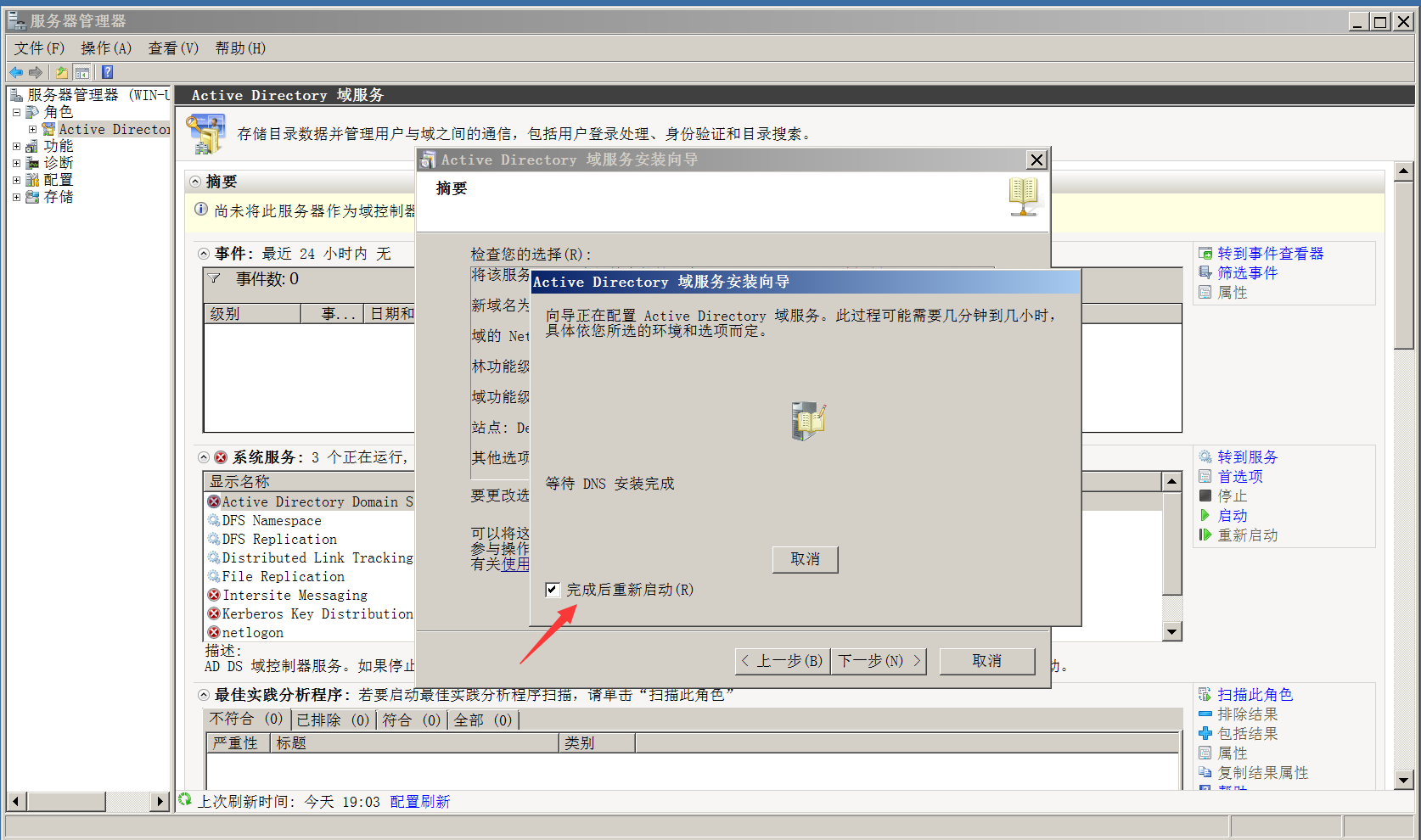
Task: Open the 查看(V) menu
Action: click(173, 48)
